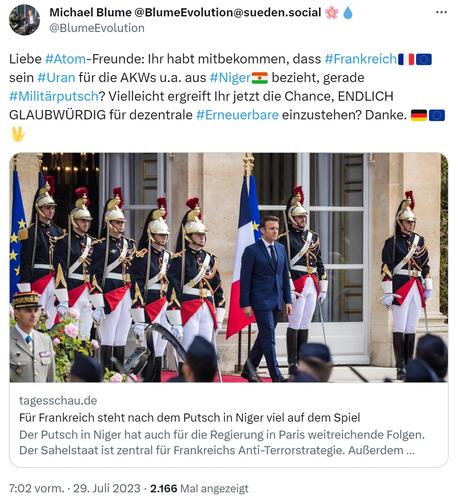Screen dimensions: 460x501
Task: Click the 2.166 Mal angezeigt view count
Action: 199,488
